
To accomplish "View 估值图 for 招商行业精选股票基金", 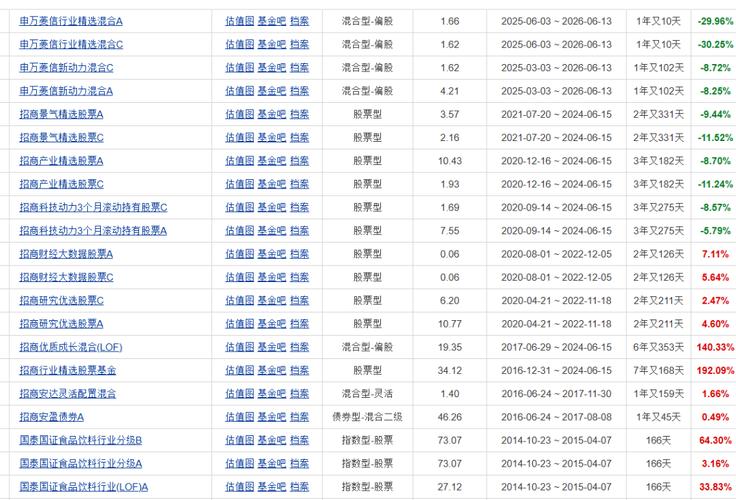I will point(239,370).
